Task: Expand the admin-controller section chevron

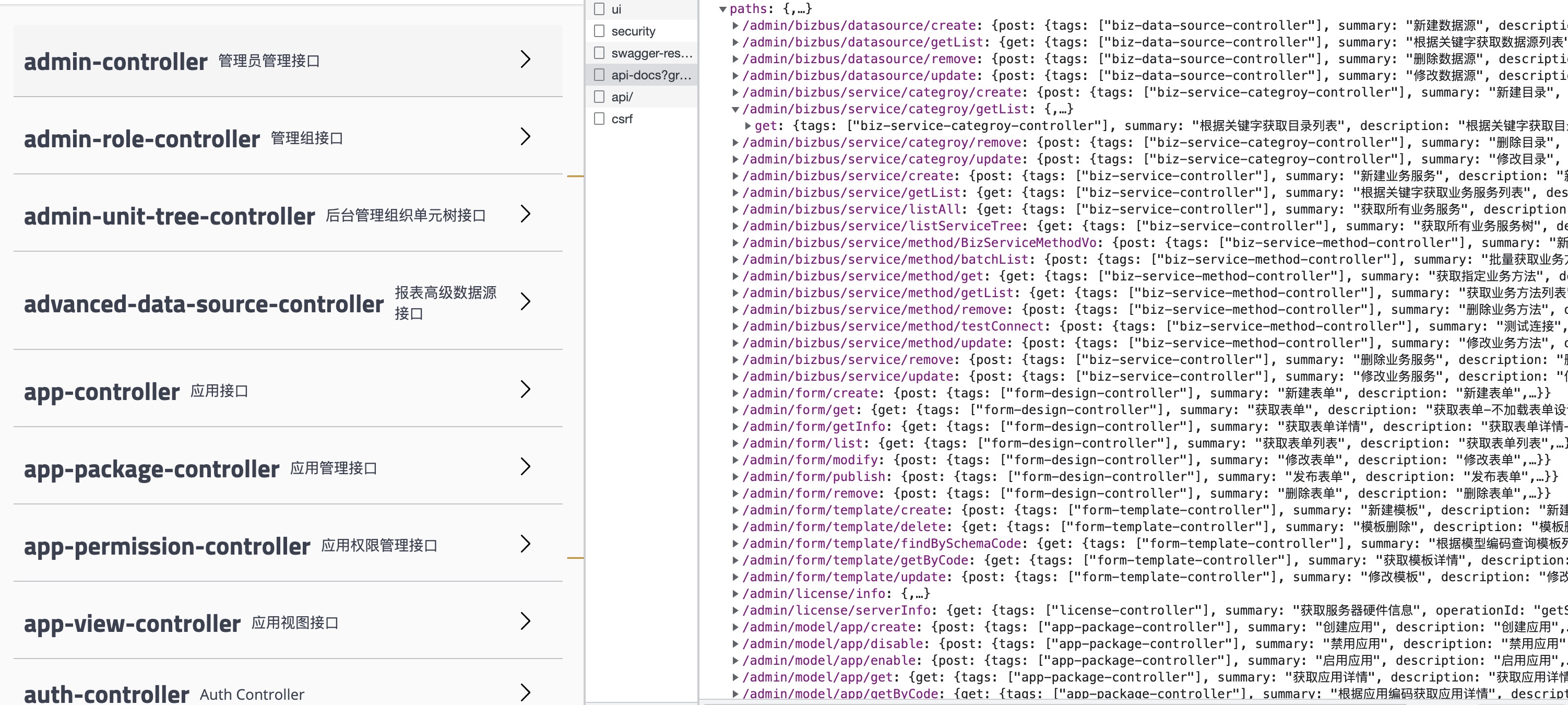Action: (x=526, y=59)
